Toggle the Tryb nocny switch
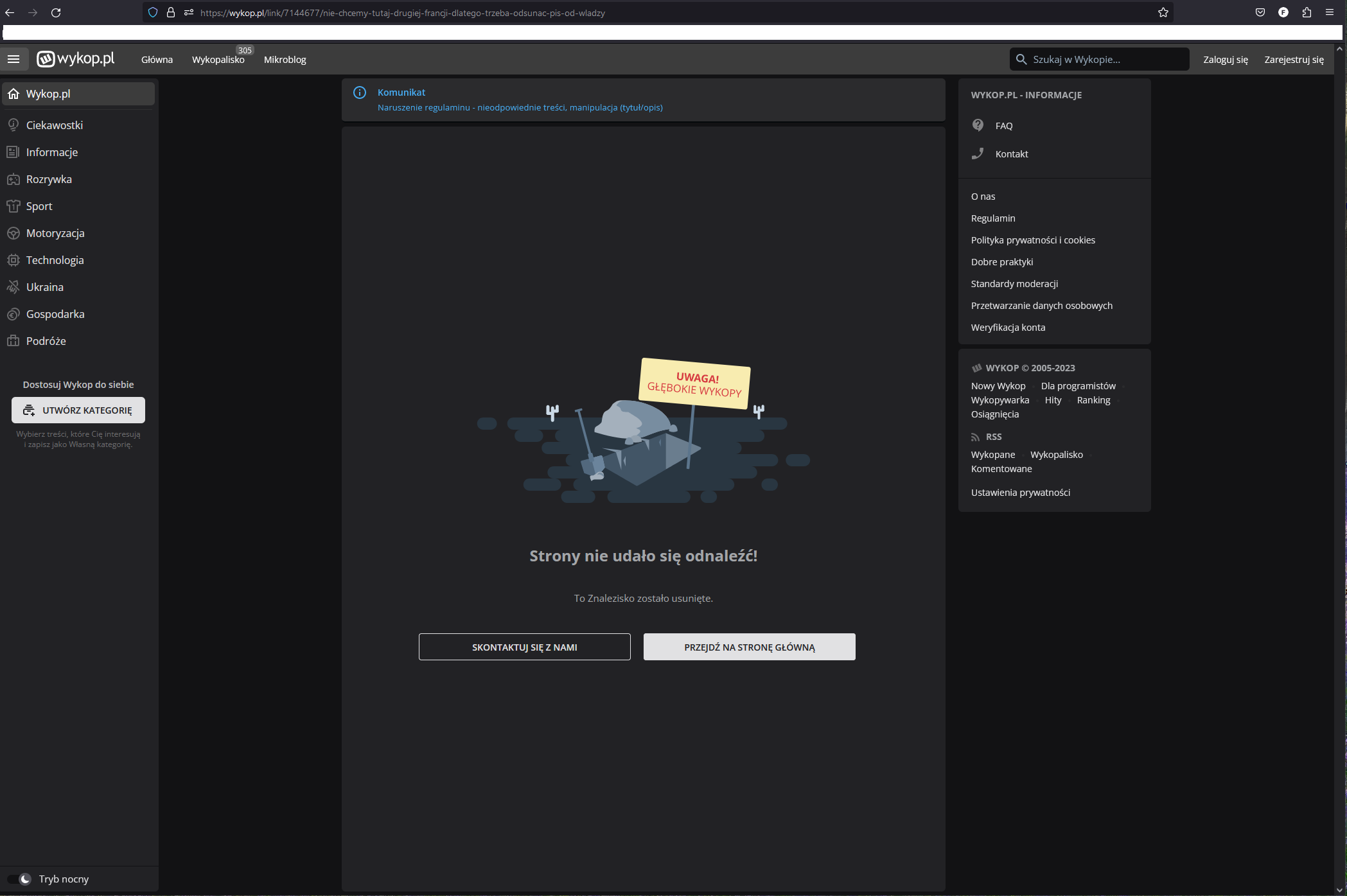Image resolution: width=1347 pixels, height=896 pixels. coord(20,879)
